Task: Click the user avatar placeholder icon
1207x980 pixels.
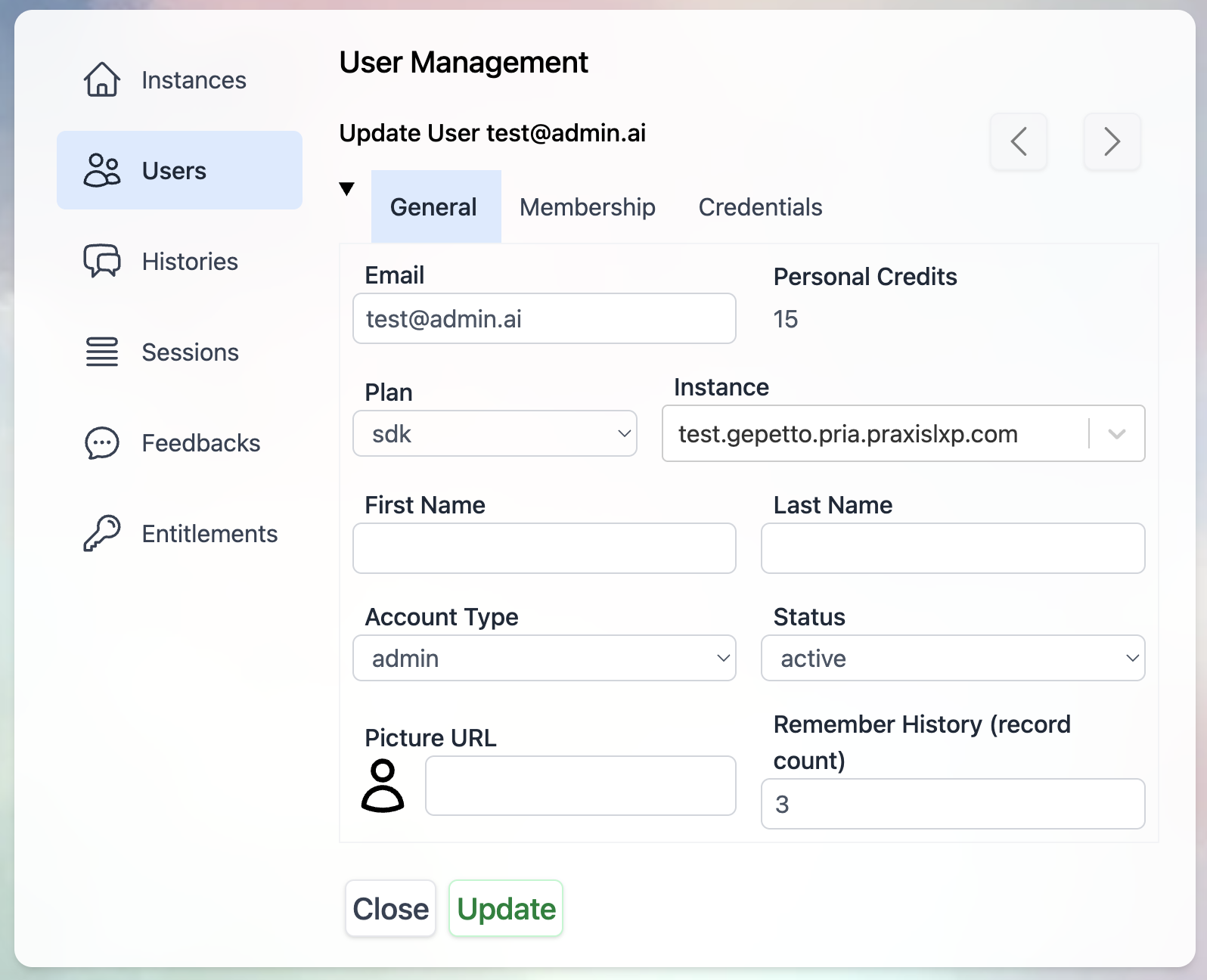Action: click(383, 786)
